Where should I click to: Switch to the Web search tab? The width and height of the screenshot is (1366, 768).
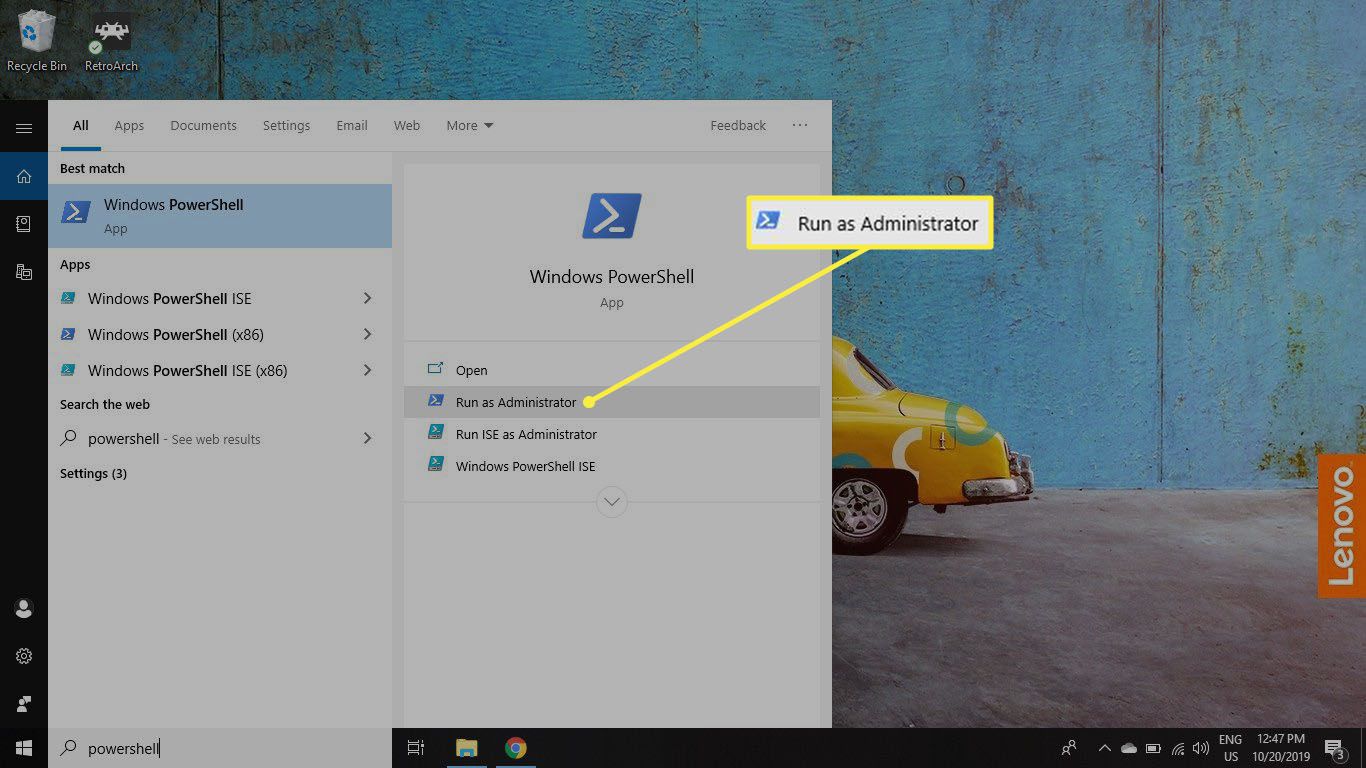point(407,125)
